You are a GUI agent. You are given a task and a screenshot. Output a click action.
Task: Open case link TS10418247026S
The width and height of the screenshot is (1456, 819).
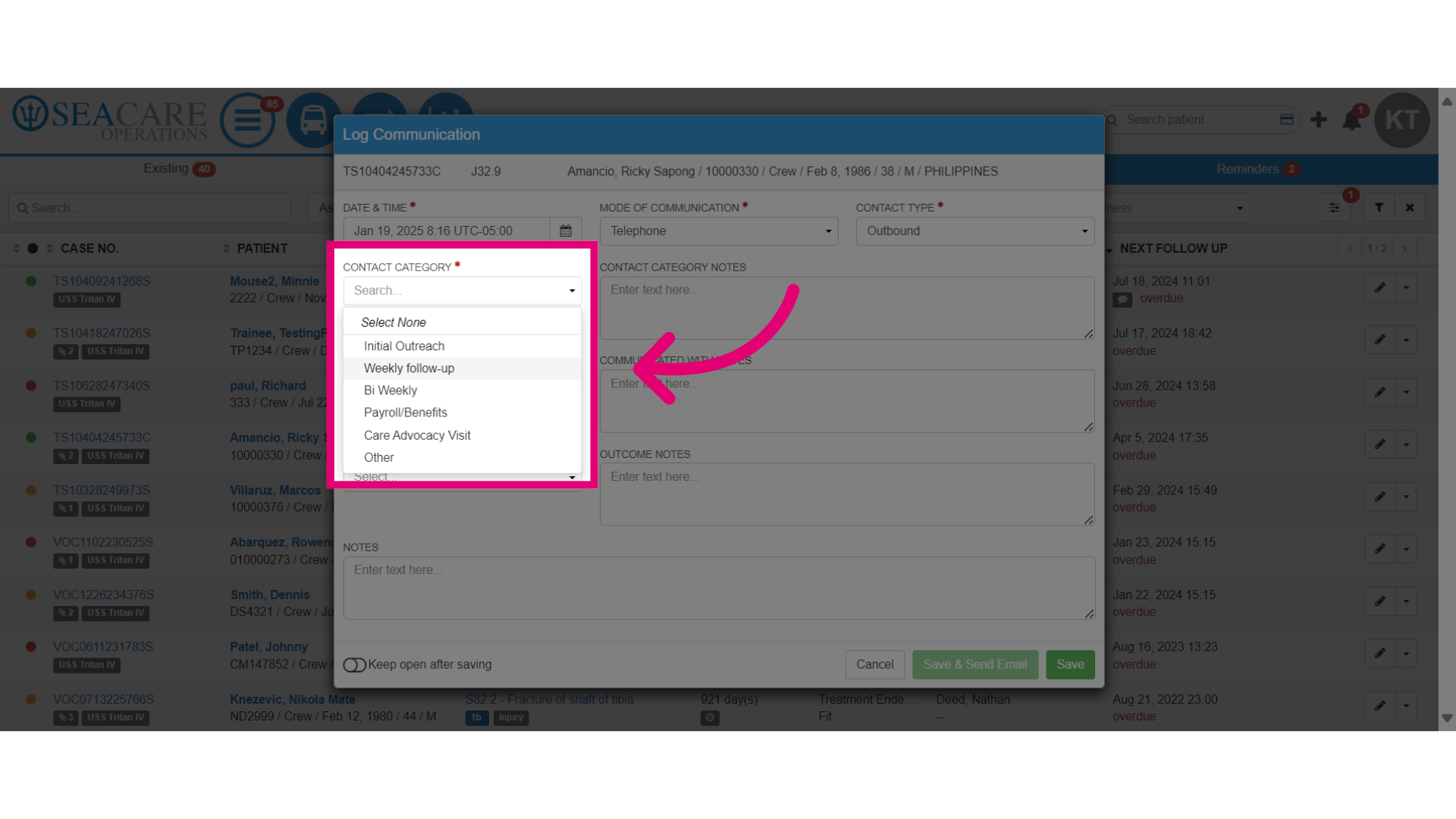102,334
